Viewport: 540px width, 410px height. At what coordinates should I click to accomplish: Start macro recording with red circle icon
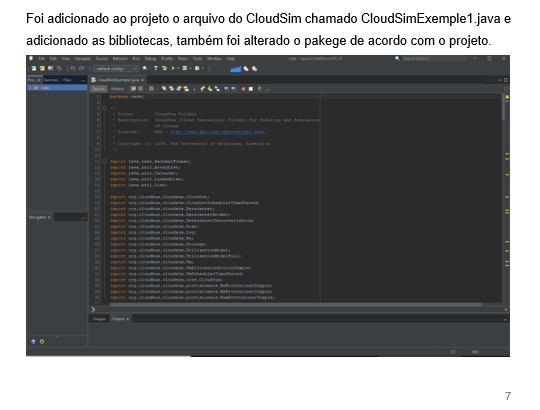click(243, 89)
